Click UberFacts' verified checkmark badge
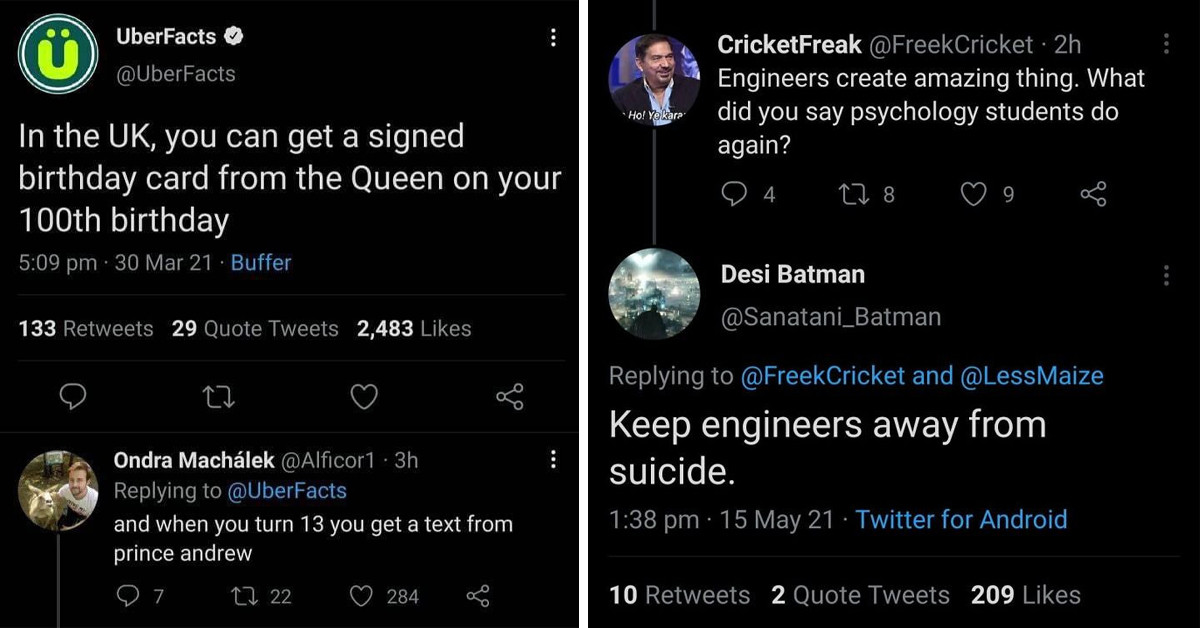This screenshot has height=628, width=1200. (x=233, y=36)
